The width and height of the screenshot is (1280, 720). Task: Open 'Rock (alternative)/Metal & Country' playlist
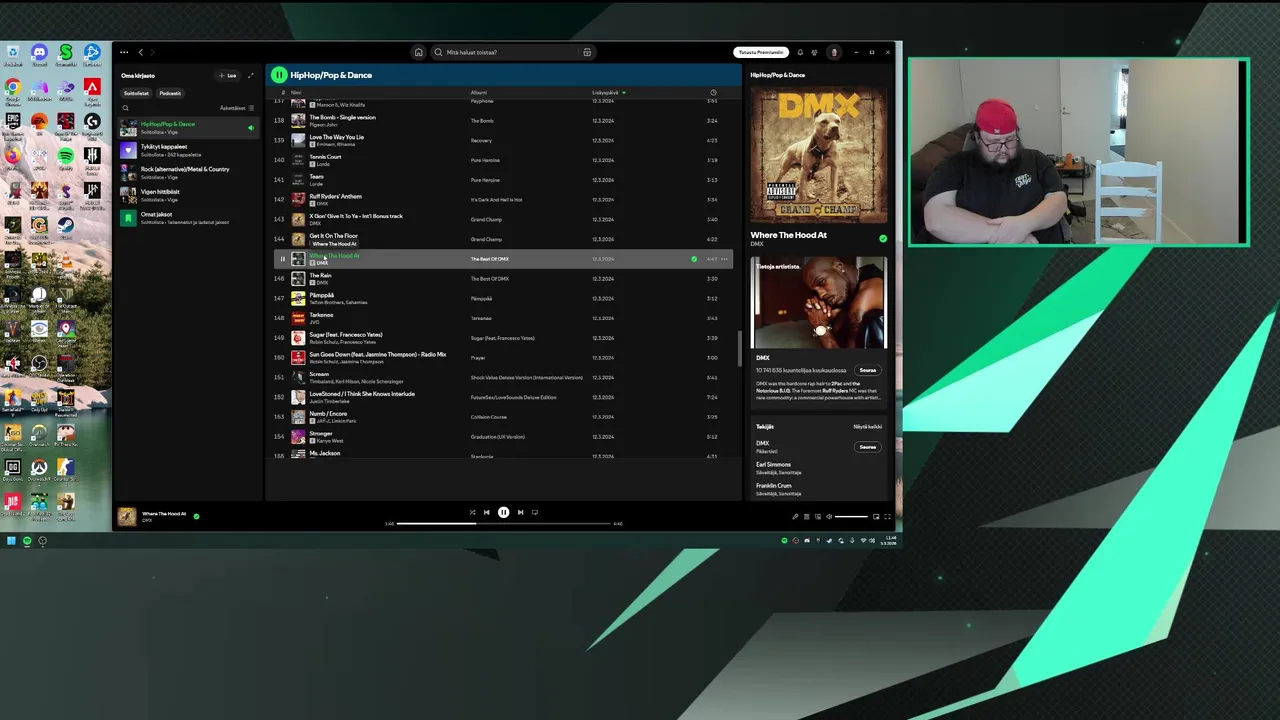tap(186, 173)
